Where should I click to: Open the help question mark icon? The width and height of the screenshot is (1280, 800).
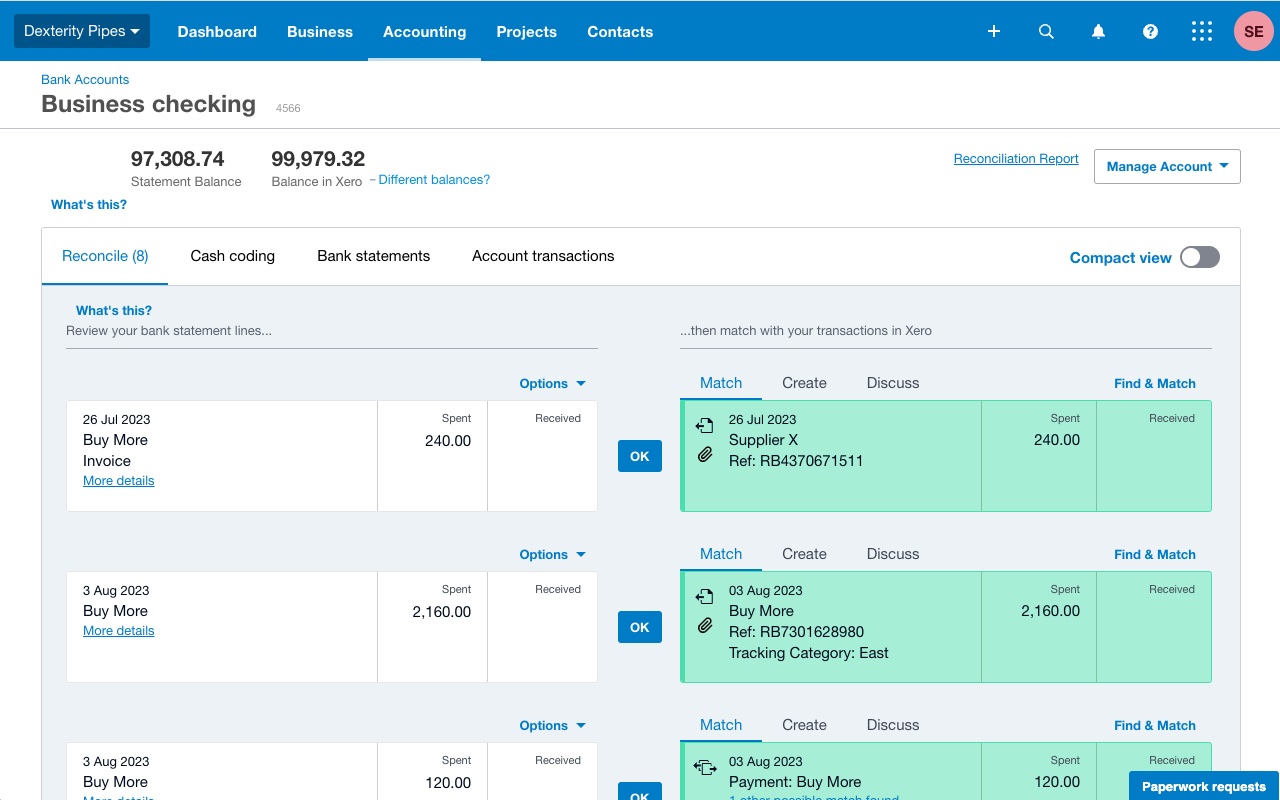[1150, 31]
